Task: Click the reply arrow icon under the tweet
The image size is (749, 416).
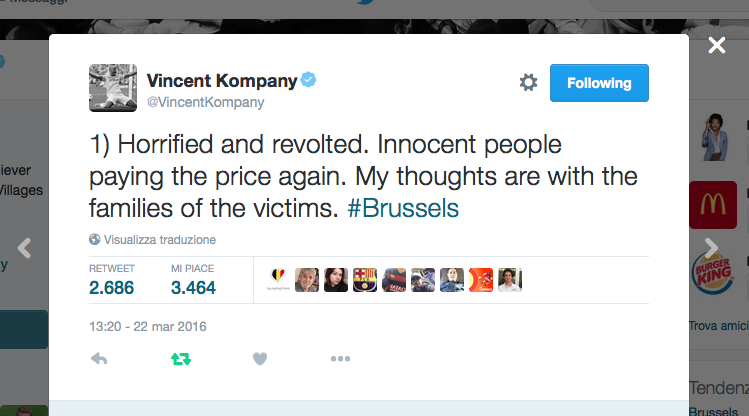Action: click(99, 358)
